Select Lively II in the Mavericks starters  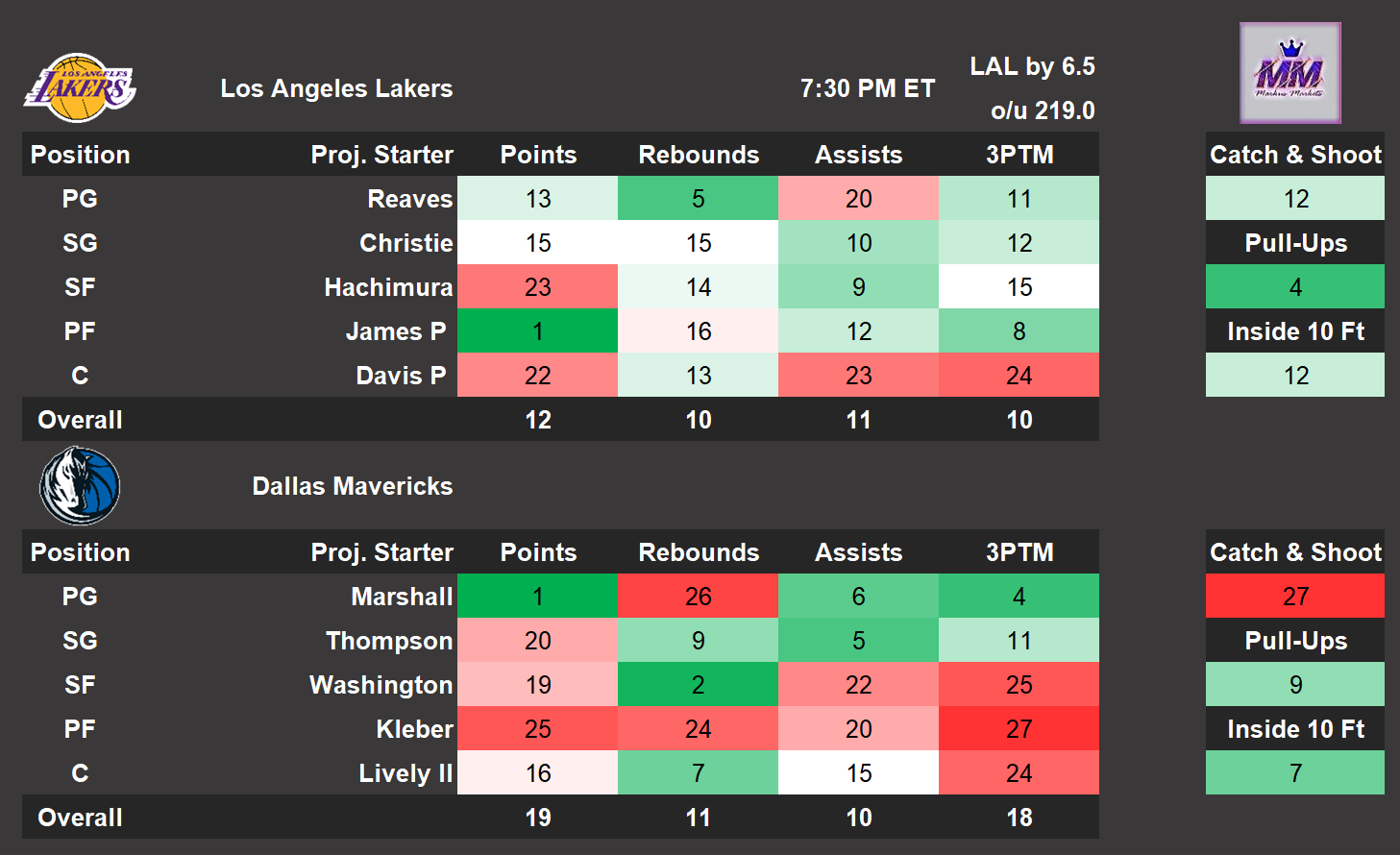tap(405, 773)
